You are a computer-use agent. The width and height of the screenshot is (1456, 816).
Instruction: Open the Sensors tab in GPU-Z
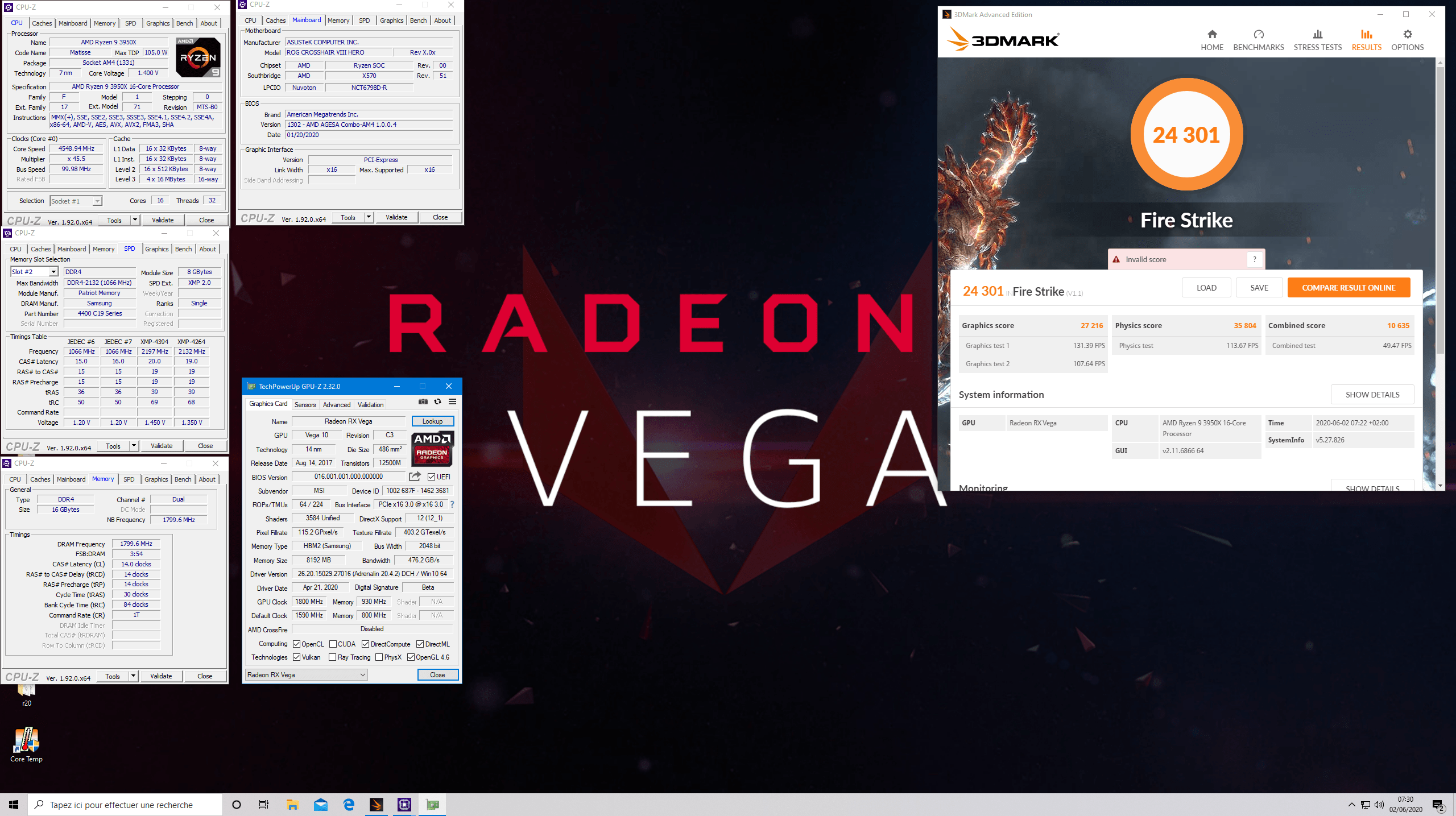coord(305,405)
